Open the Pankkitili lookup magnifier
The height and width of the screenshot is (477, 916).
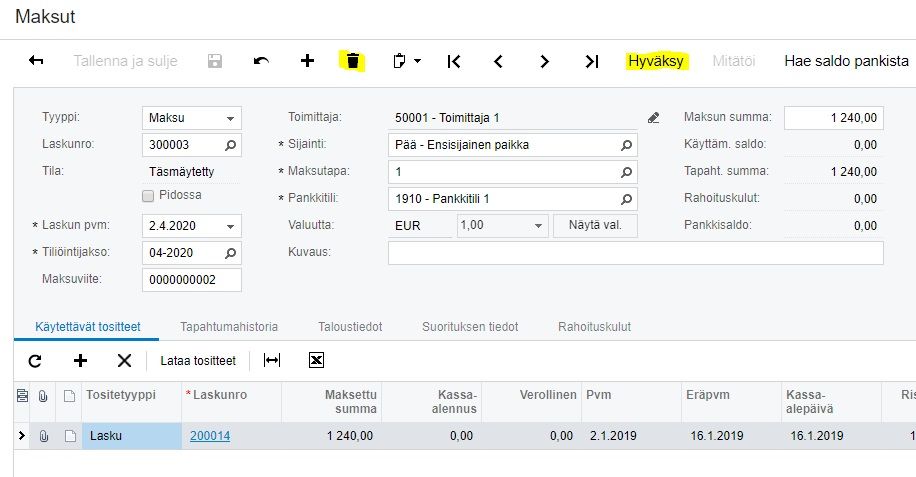click(x=626, y=199)
